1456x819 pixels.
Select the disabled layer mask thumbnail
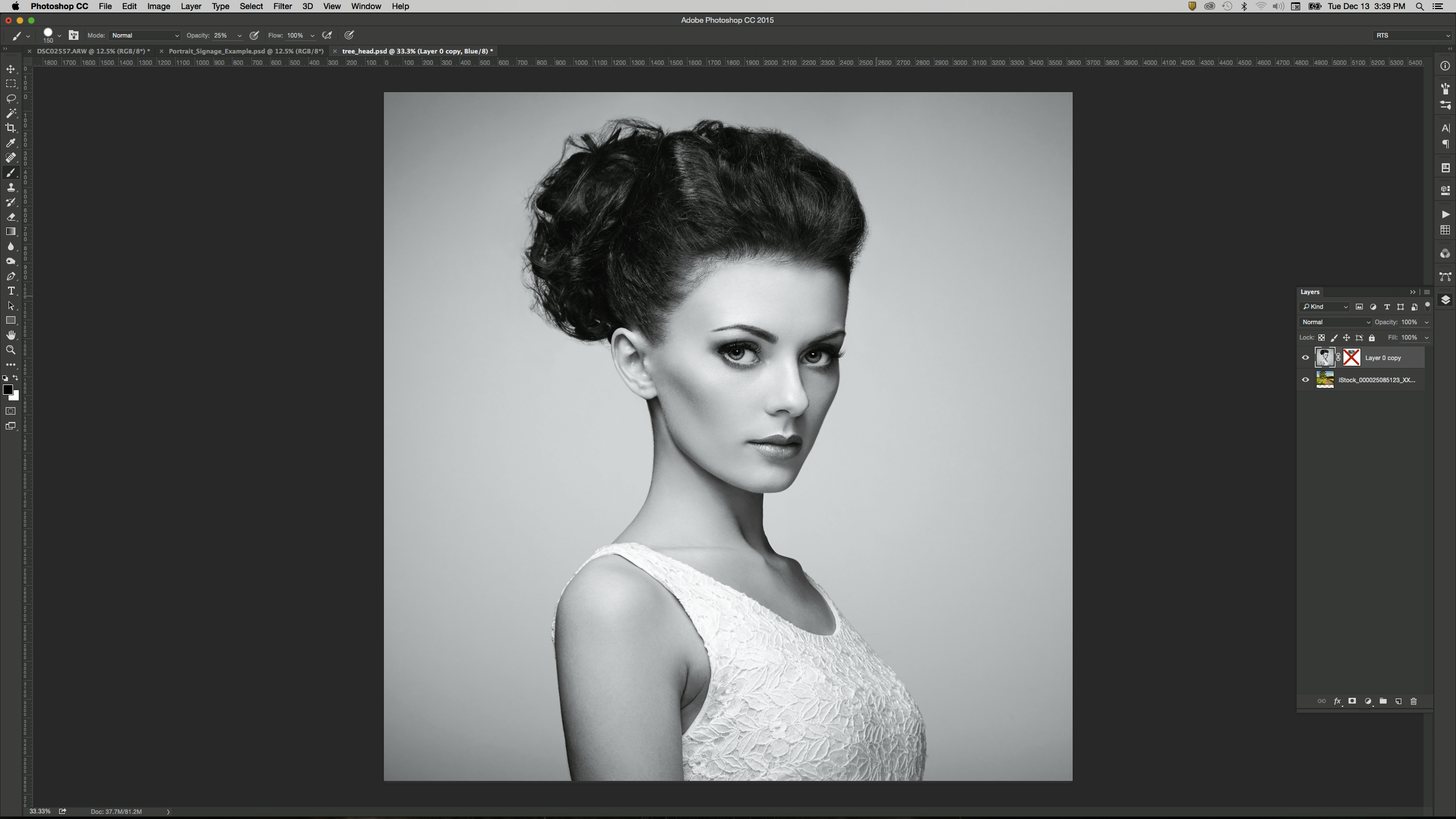tap(1351, 358)
